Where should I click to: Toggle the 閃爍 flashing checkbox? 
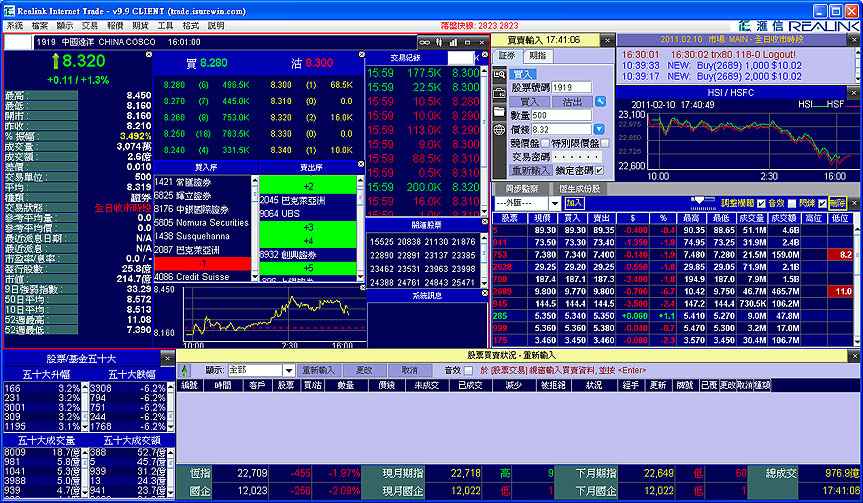(x=822, y=204)
